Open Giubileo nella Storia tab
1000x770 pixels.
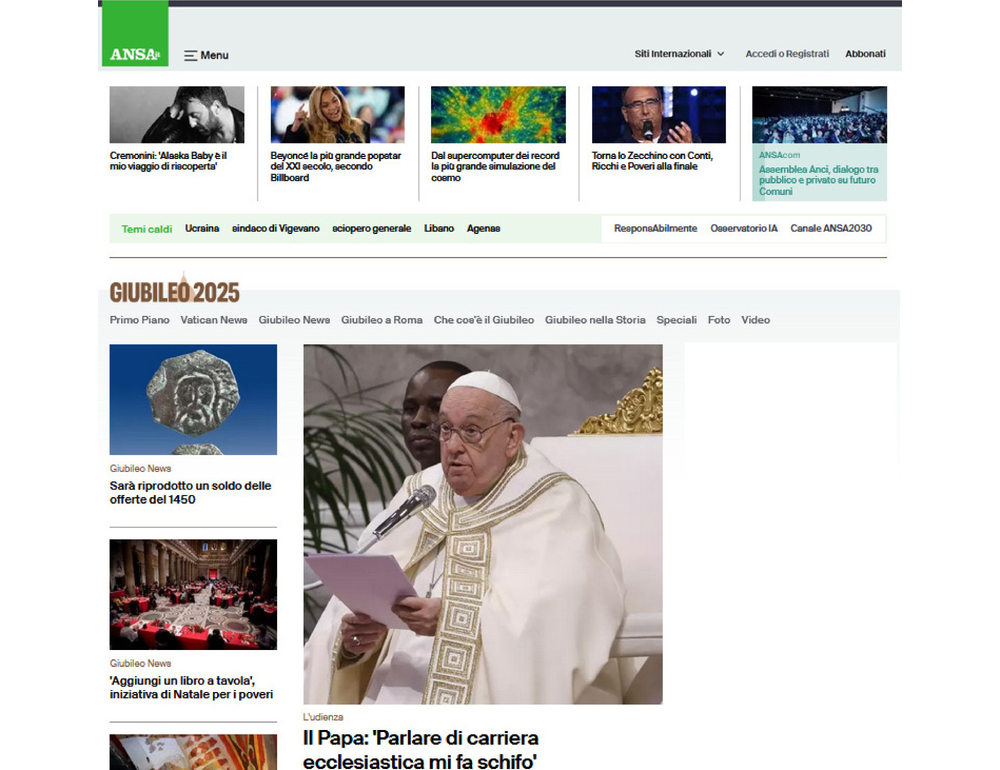(x=595, y=320)
